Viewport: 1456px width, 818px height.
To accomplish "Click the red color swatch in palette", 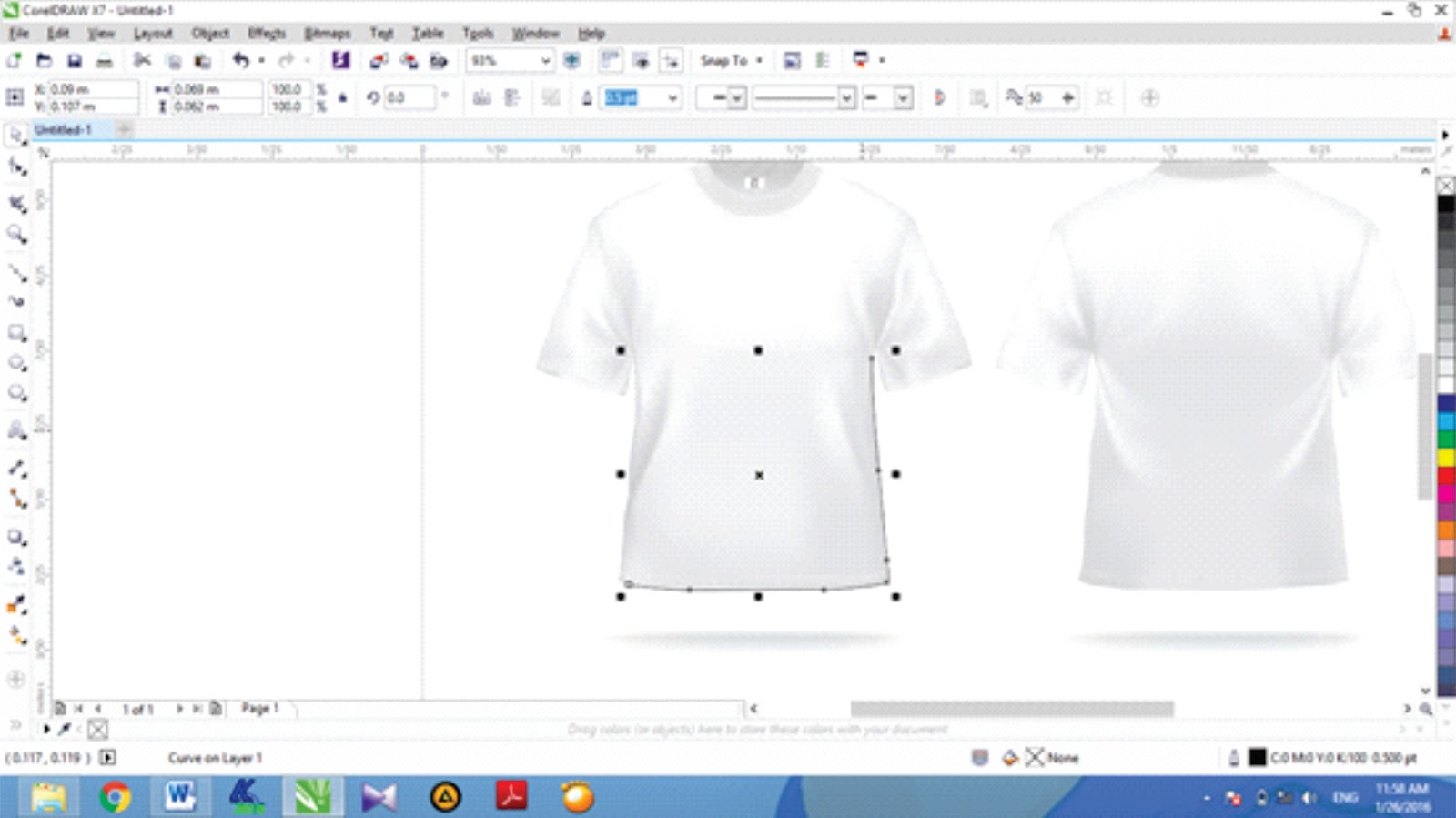I will click(1446, 475).
